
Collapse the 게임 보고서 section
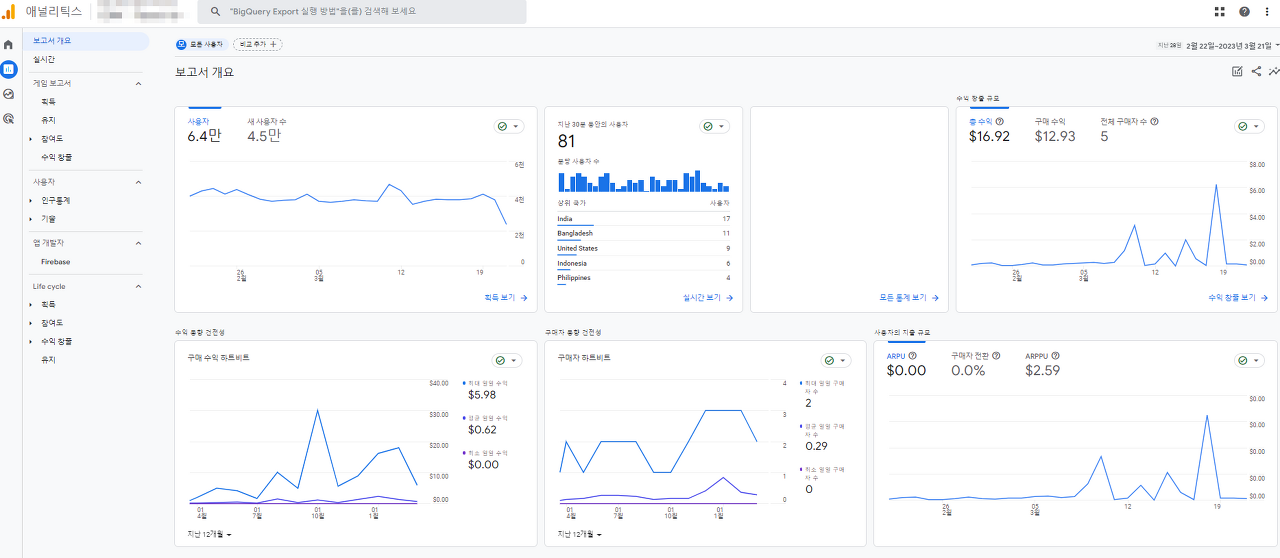point(138,83)
